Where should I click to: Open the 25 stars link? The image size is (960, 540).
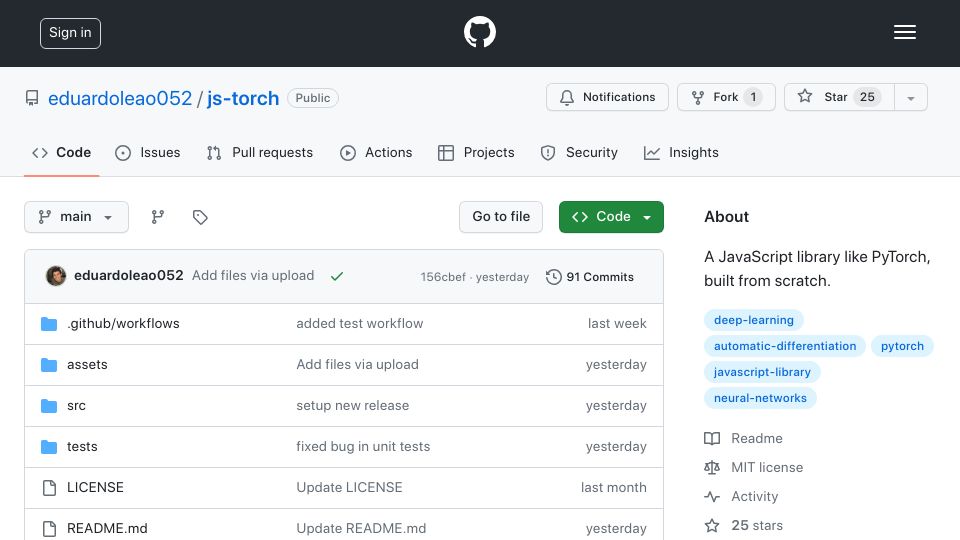point(757,525)
